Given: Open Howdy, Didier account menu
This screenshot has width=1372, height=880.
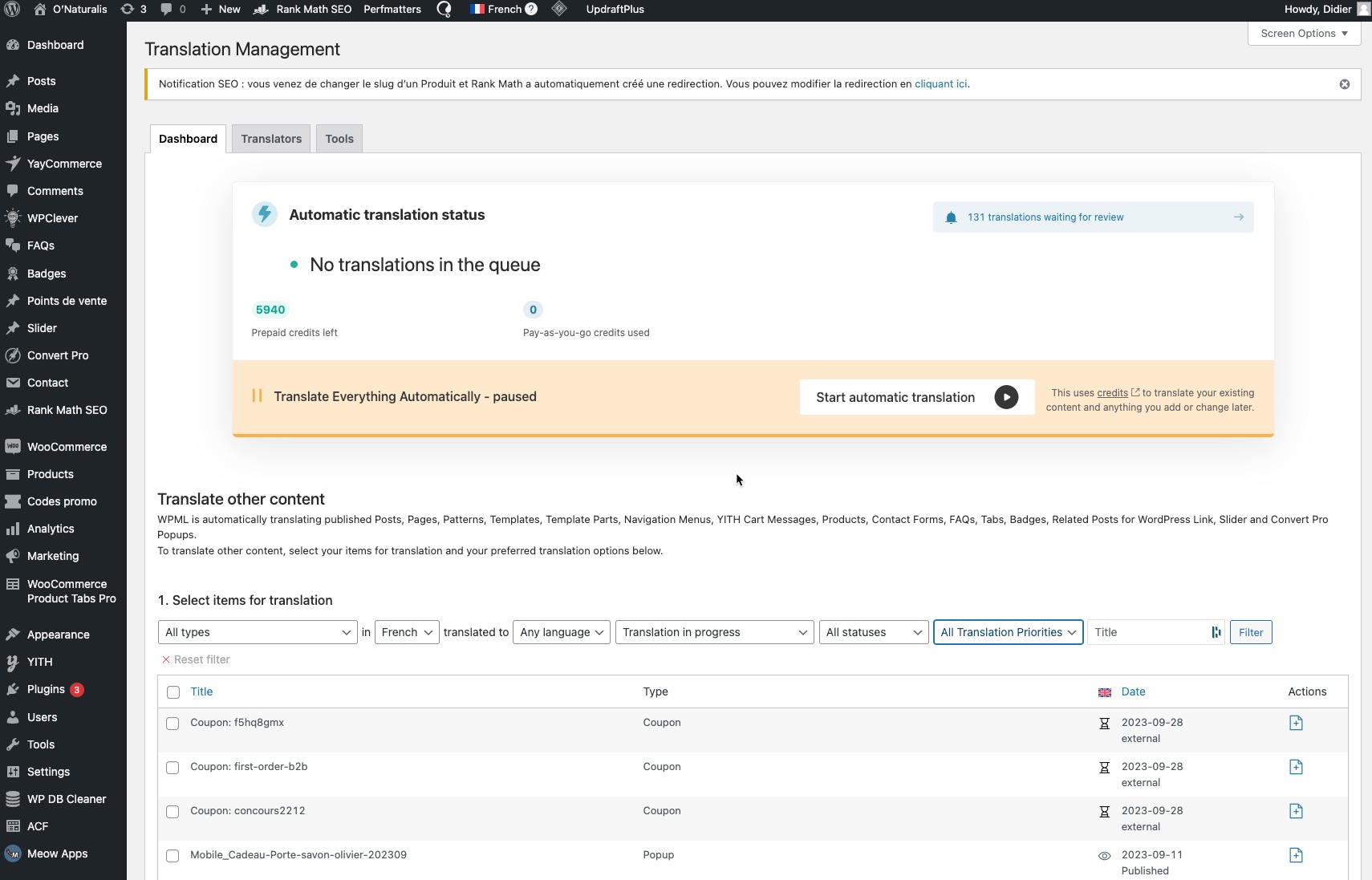Looking at the screenshot, I should point(1327,10).
